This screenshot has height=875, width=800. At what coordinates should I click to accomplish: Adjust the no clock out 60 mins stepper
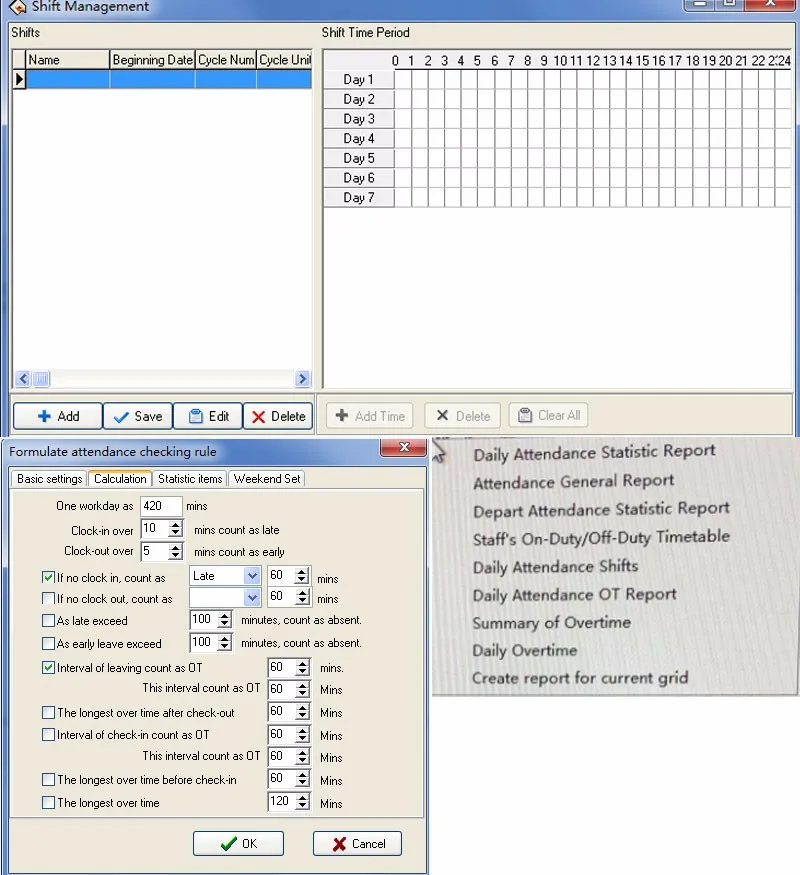coord(302,597)
